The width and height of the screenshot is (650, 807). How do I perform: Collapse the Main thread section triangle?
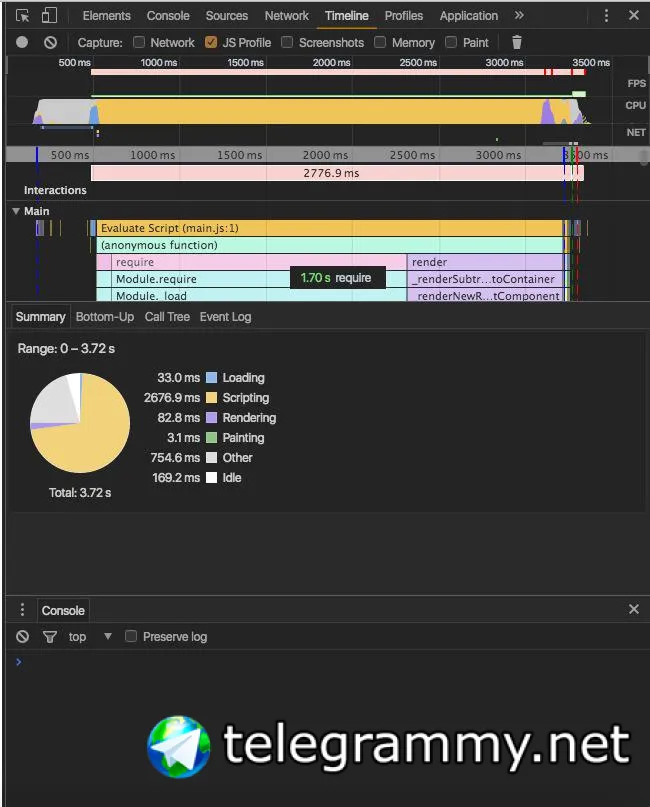coord(16,211)
